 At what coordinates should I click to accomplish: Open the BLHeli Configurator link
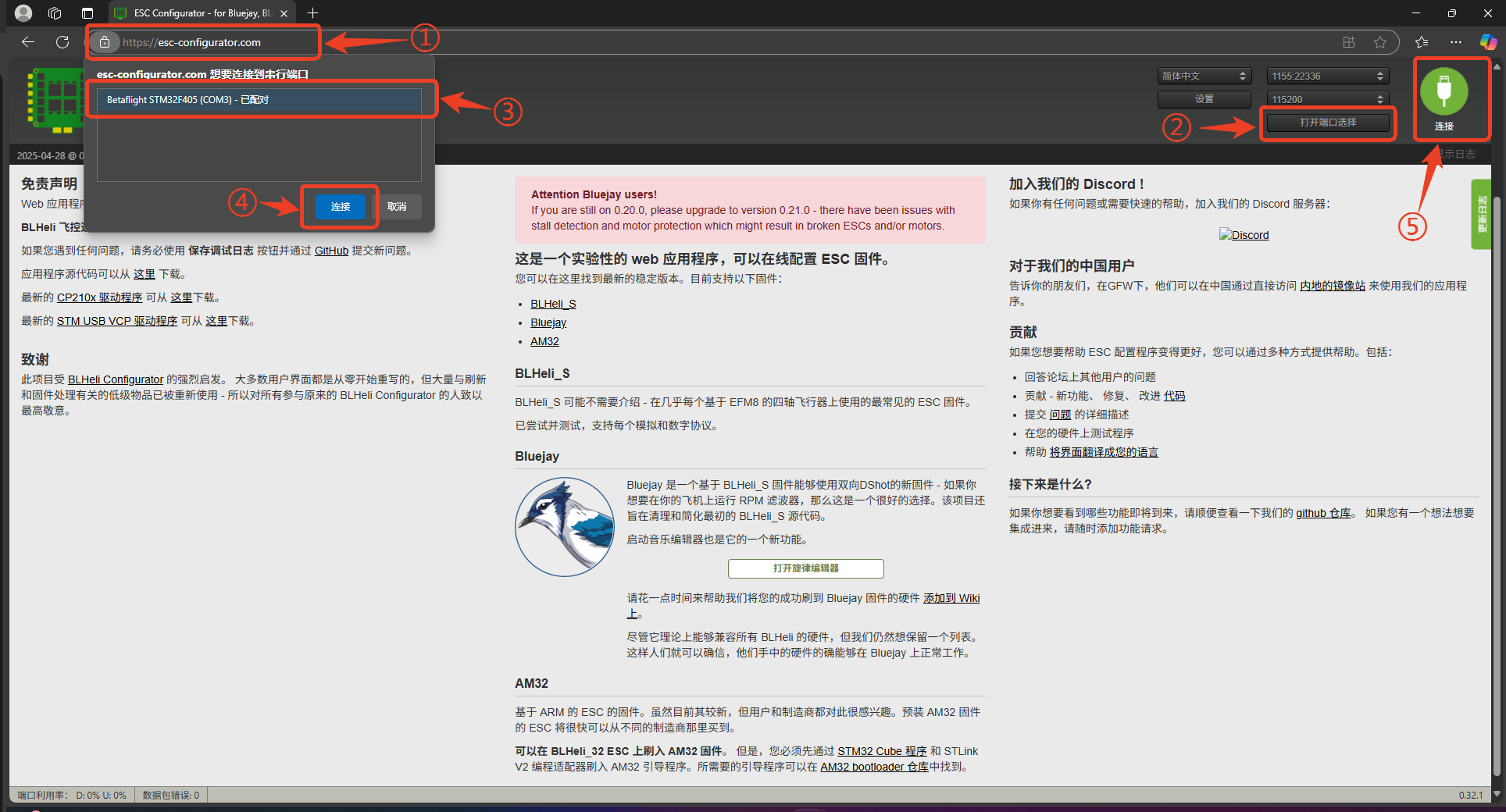coord(116,379)
